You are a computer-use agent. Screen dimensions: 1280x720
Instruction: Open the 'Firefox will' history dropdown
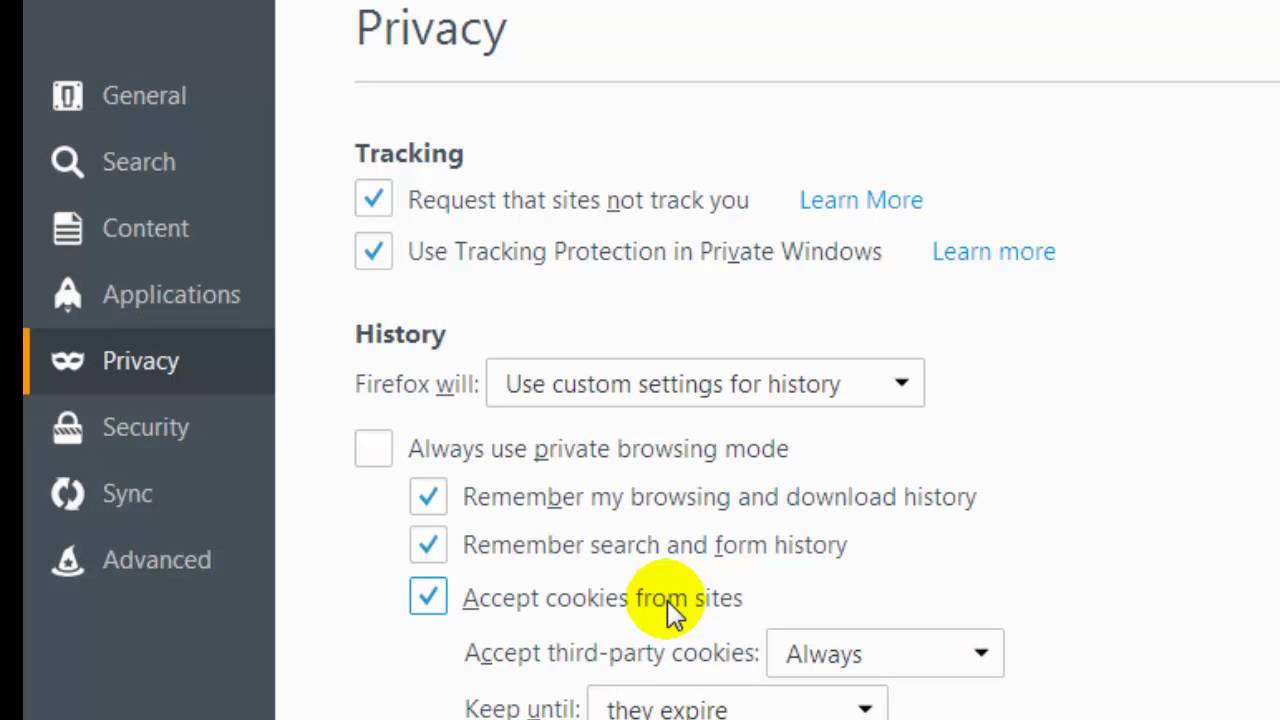tap(705, 383)
